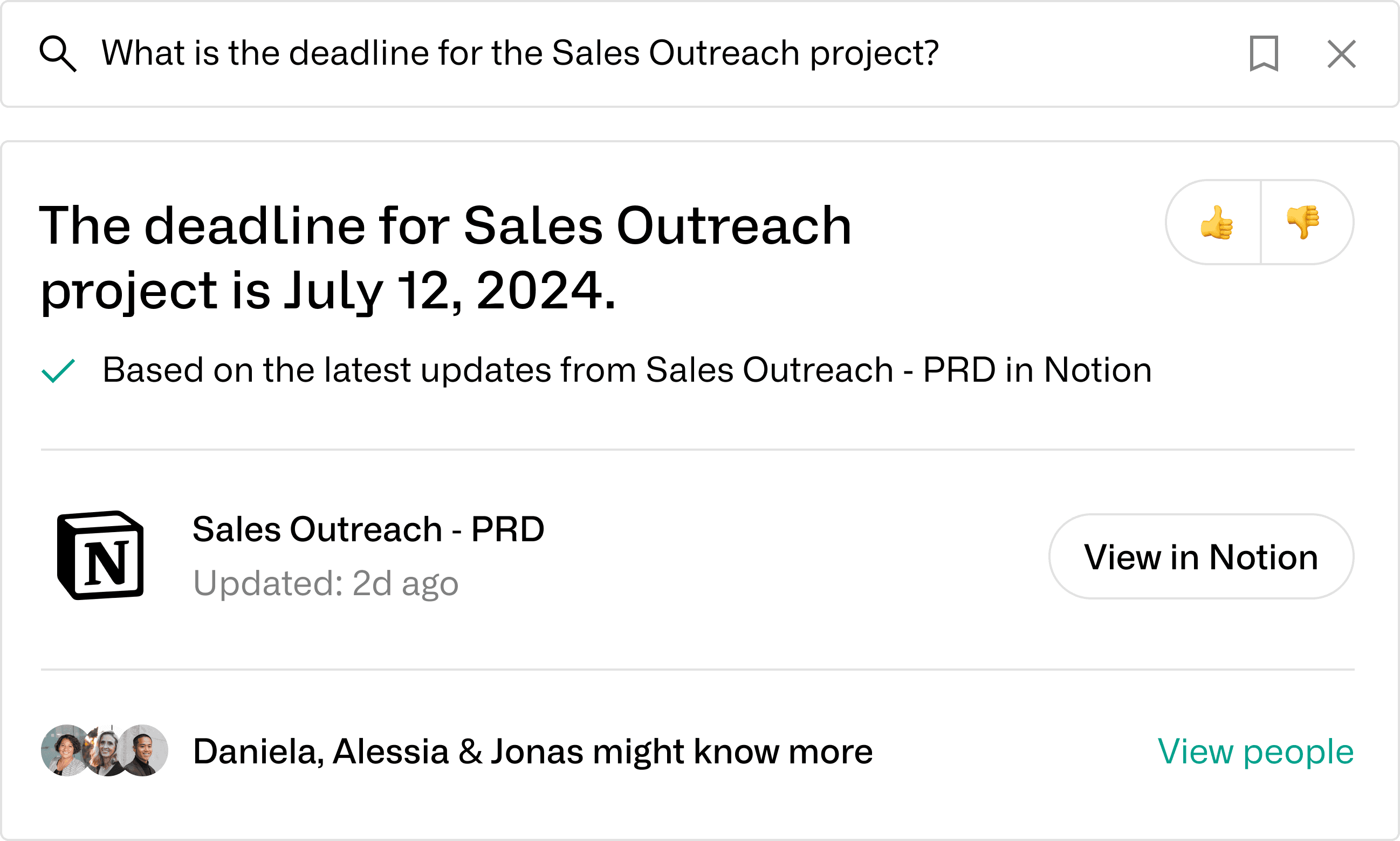This screenshot has width=1400, height=841.
Task: Click the 'Updated: 2d ago' timestamp
Action: [326, 583]
